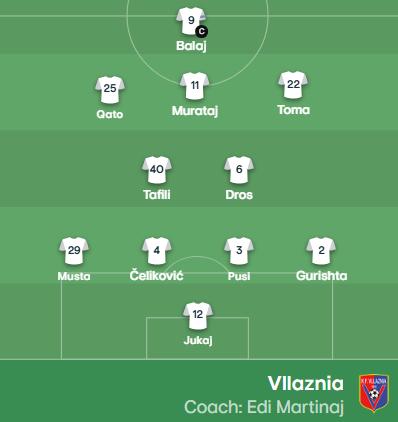Click the KF Vllaznia club crest
The image size is (398, 422).
pyautogui.click(x=374, y=393)
